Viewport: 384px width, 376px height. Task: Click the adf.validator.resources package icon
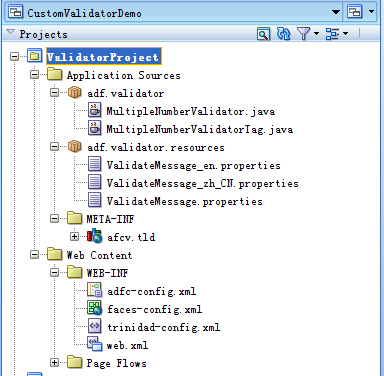(75, 146)
